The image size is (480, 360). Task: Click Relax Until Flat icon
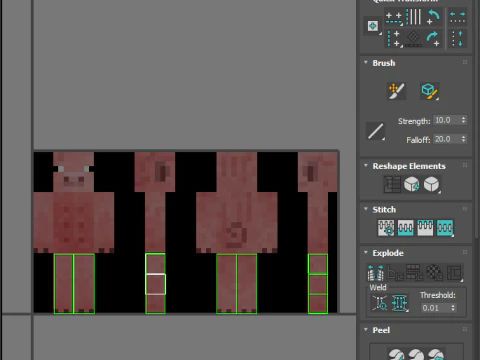pos(412,184)
